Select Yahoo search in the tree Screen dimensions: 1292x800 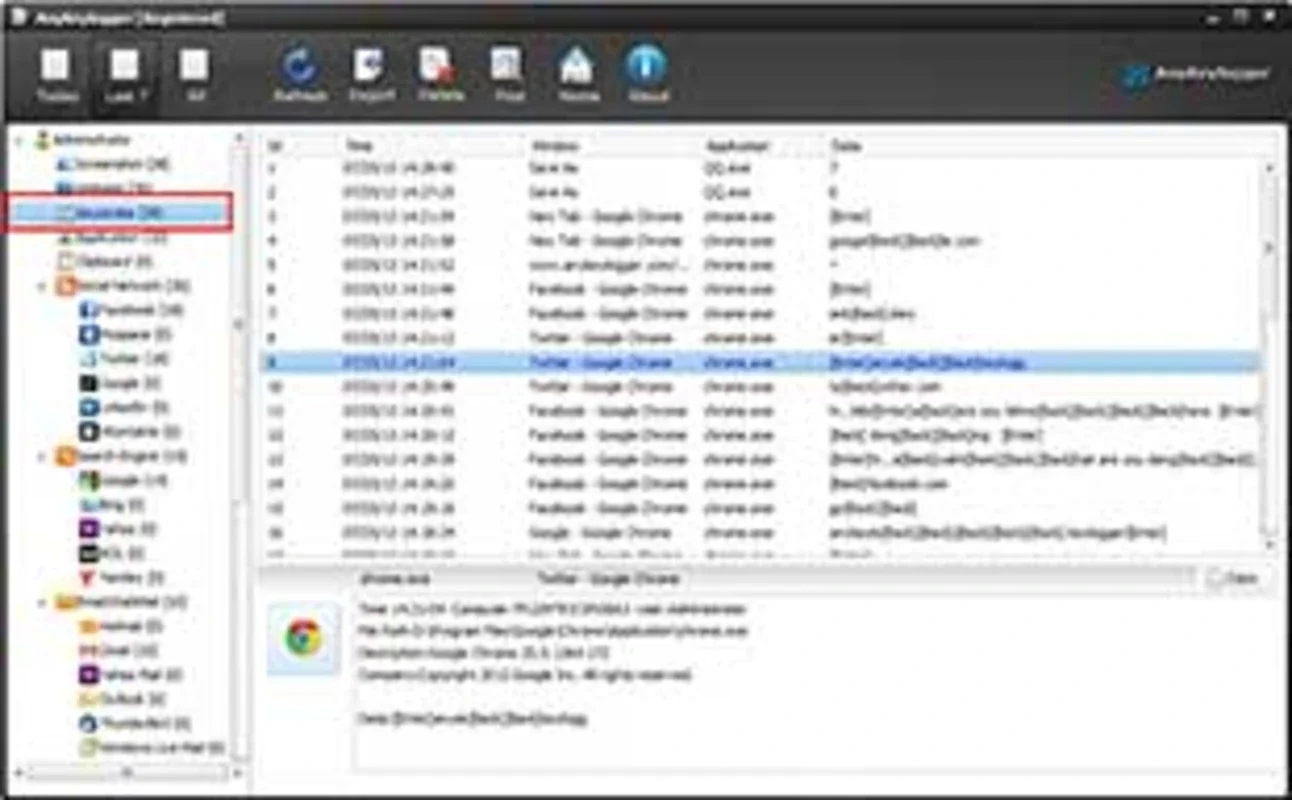tap(119, 529)
